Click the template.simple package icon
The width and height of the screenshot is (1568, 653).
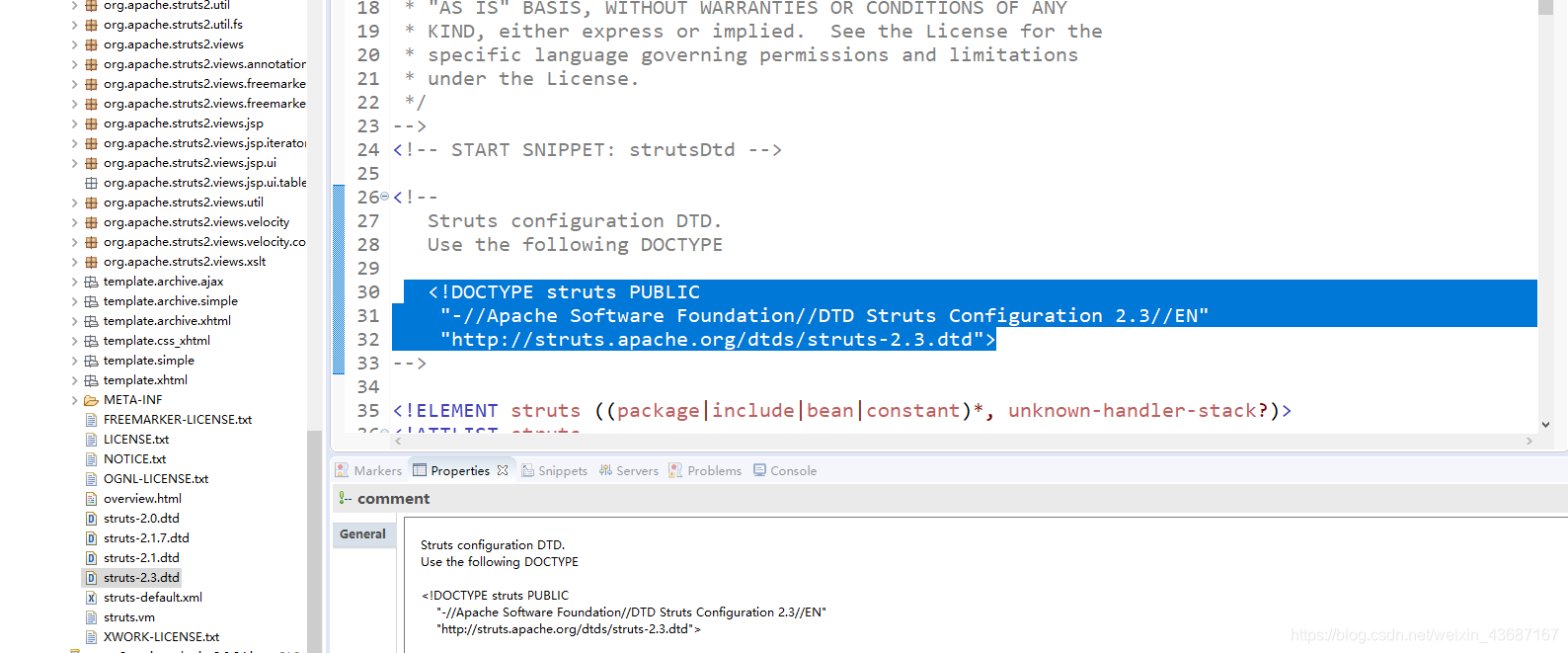point(91,361)
